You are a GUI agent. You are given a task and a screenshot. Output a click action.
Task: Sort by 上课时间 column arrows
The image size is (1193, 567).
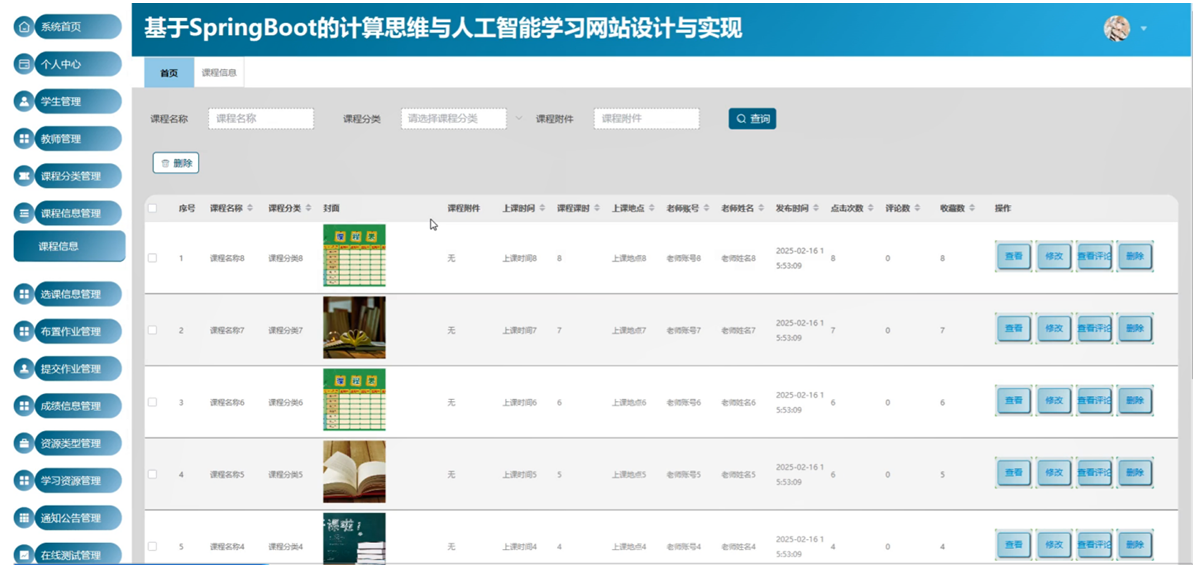click(x=542, y=209)
